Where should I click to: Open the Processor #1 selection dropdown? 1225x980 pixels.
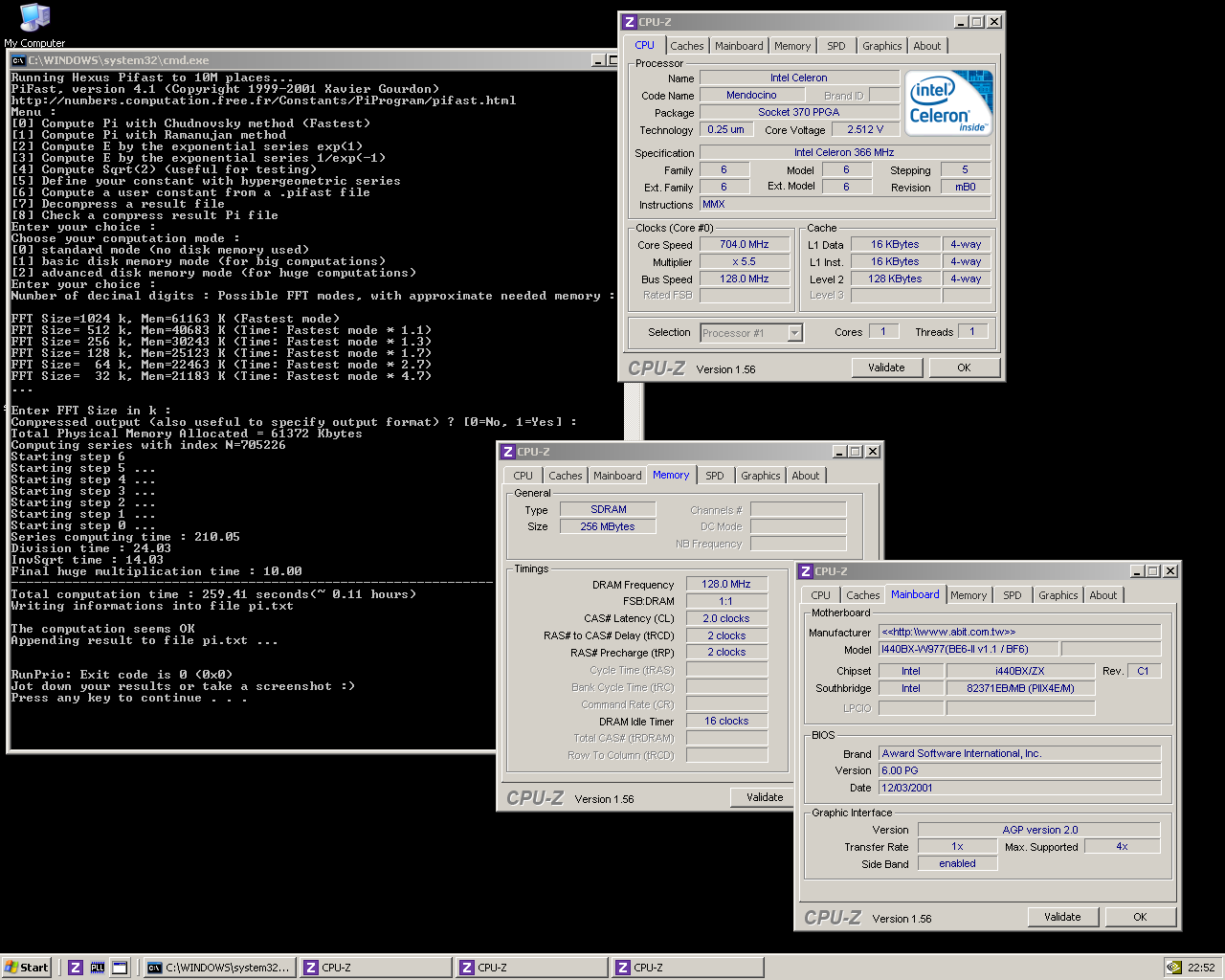(794, 333)
